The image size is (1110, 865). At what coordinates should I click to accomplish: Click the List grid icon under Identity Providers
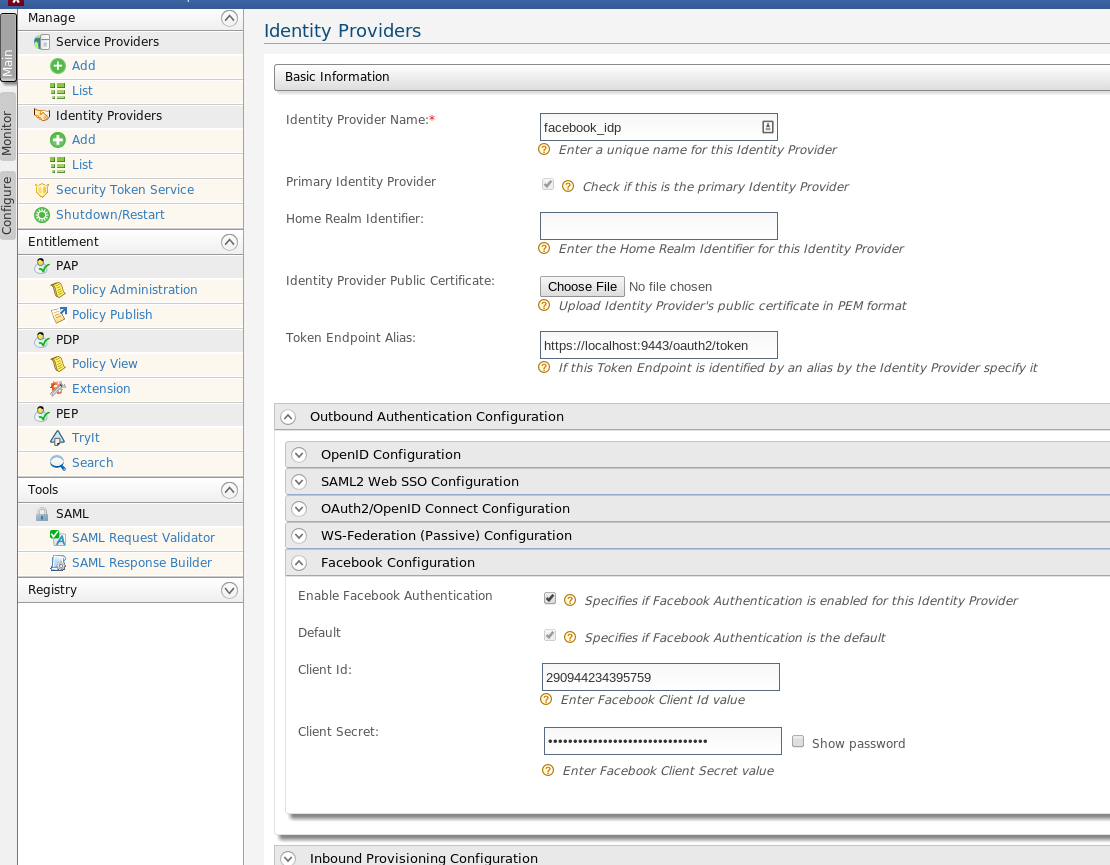pyautogui.click(x=58, y=165)
